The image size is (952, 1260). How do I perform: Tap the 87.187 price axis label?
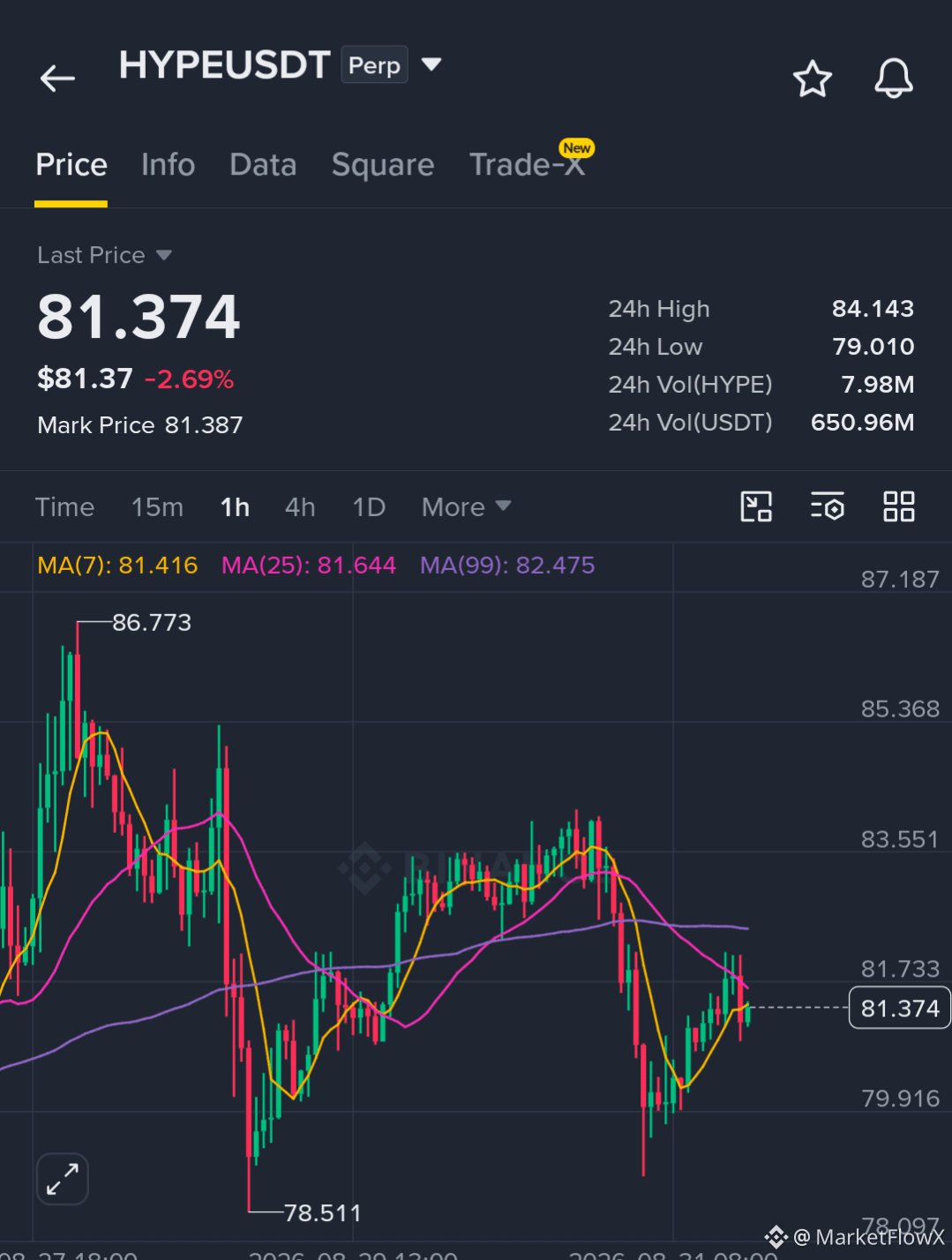pyautogui.click(x=900, y=580)
